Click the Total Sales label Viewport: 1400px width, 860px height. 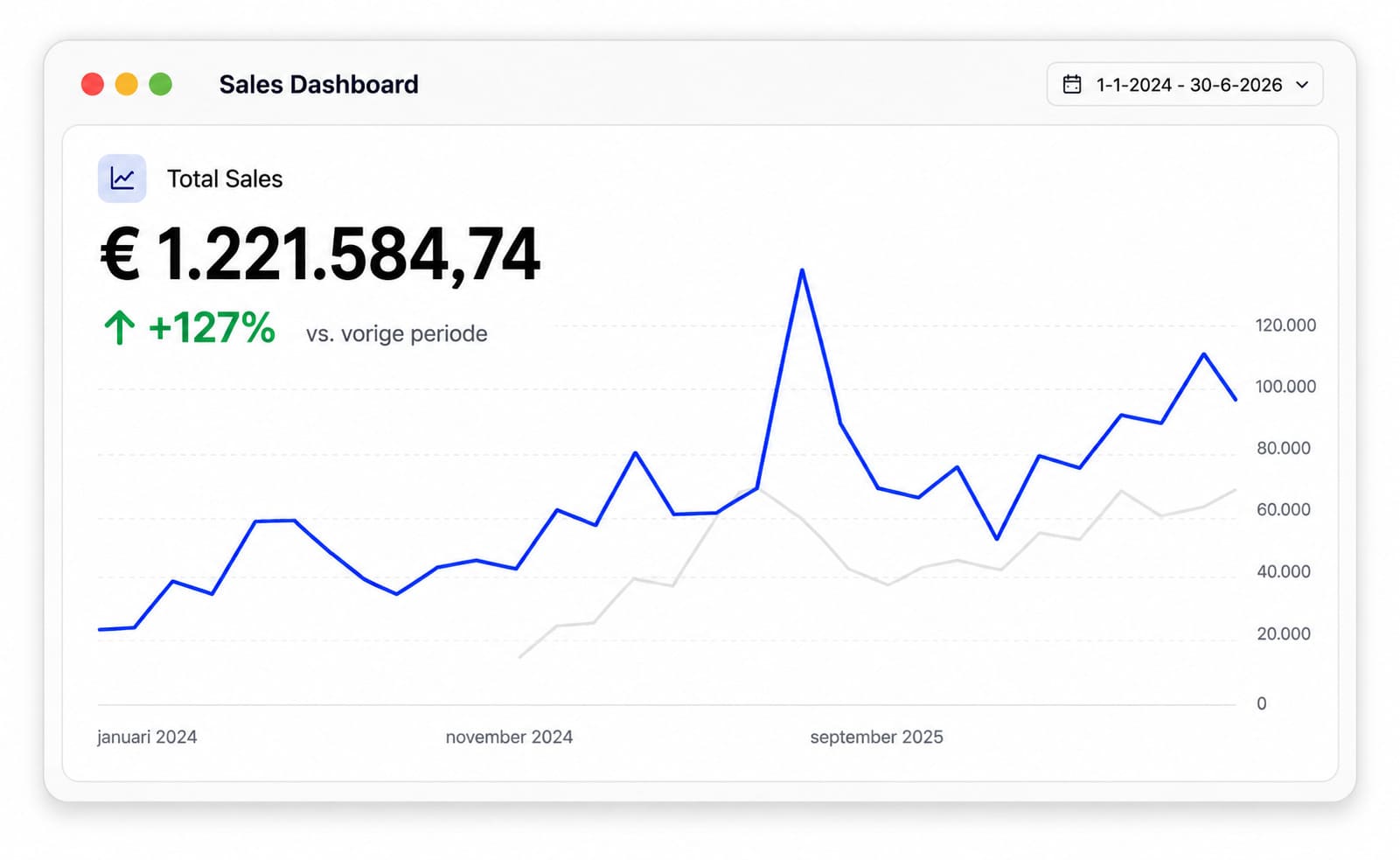point(225,178)
